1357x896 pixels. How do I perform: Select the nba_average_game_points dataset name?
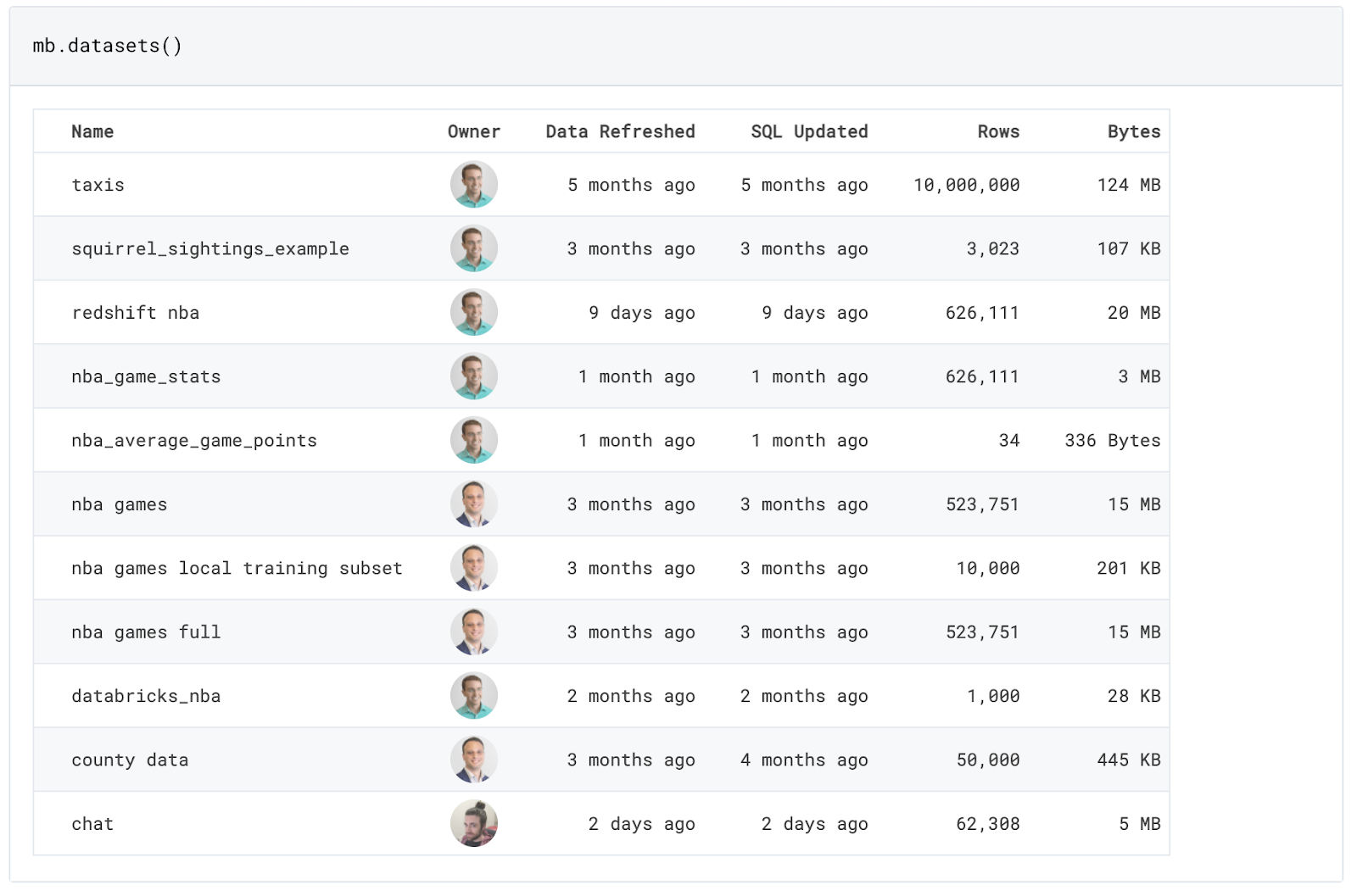pos(193,441)
